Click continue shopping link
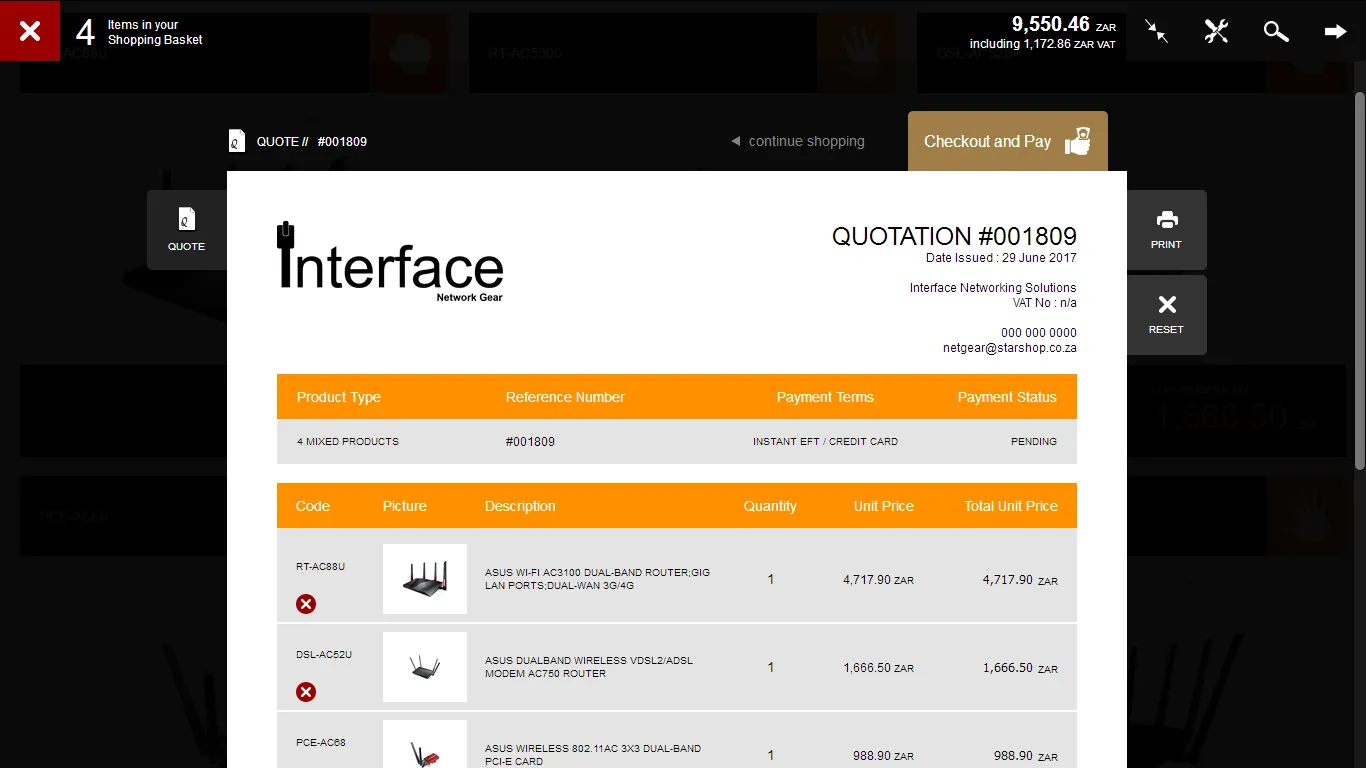The width and height of the screenshot is (1366, 768). [x=798, y=141]
